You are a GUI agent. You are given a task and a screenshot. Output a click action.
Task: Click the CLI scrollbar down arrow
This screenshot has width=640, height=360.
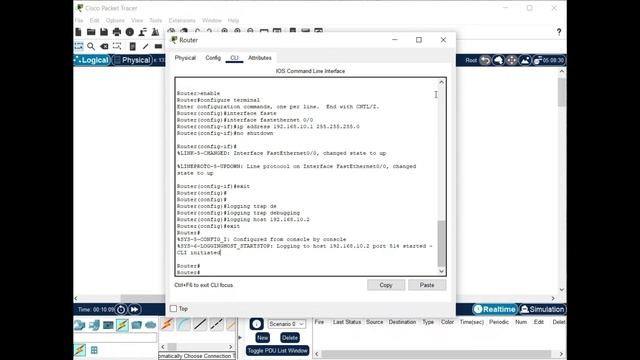pos(441,271)
